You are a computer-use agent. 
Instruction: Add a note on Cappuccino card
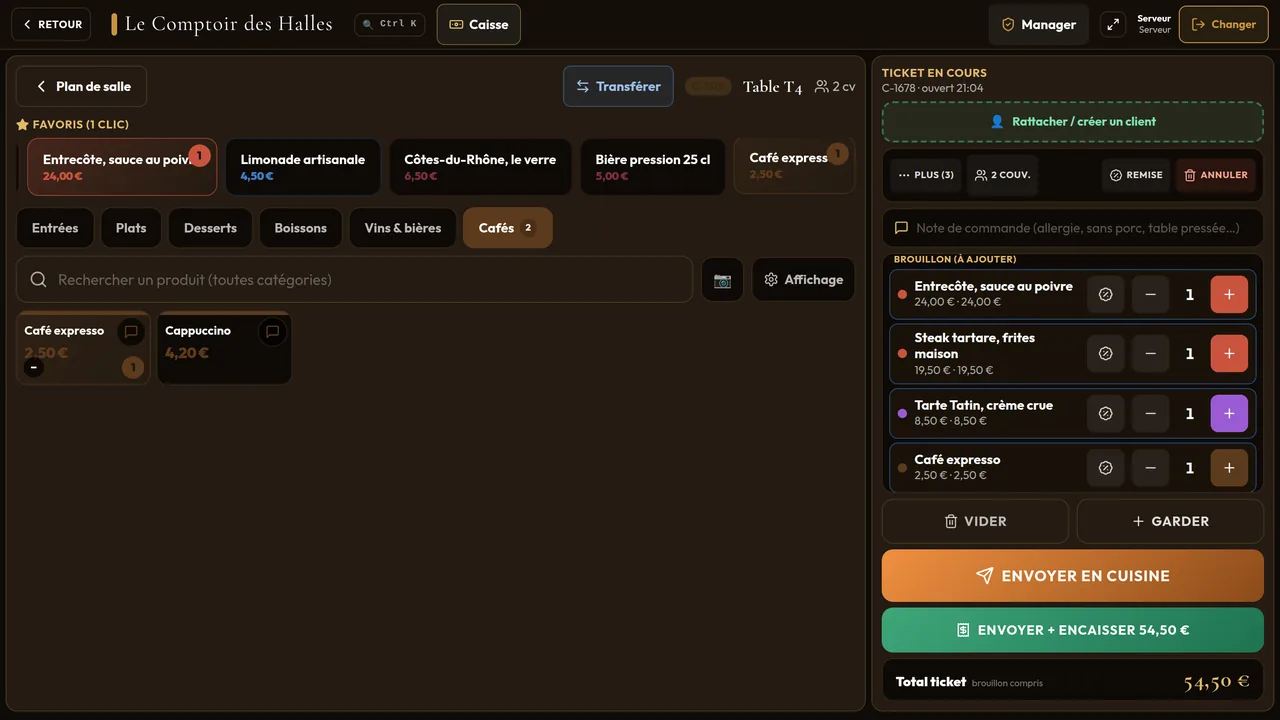[x=272, y=332]
